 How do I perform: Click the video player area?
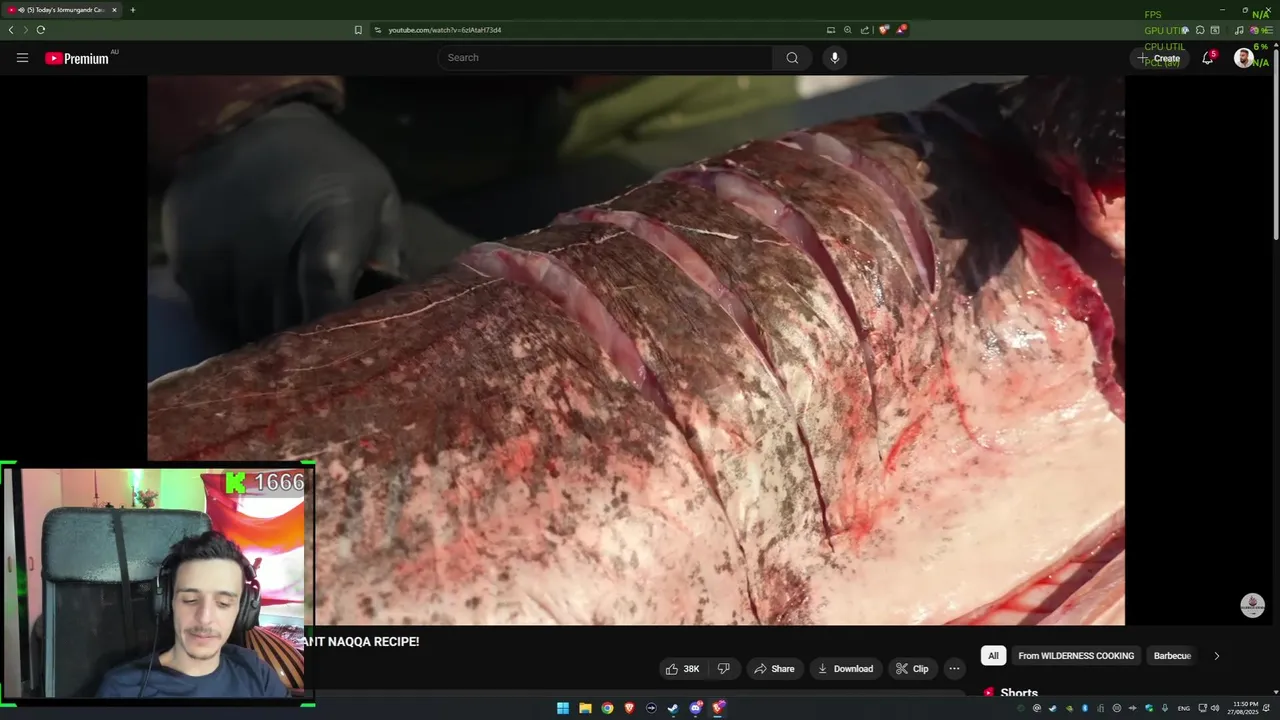(x=636, y=350)
